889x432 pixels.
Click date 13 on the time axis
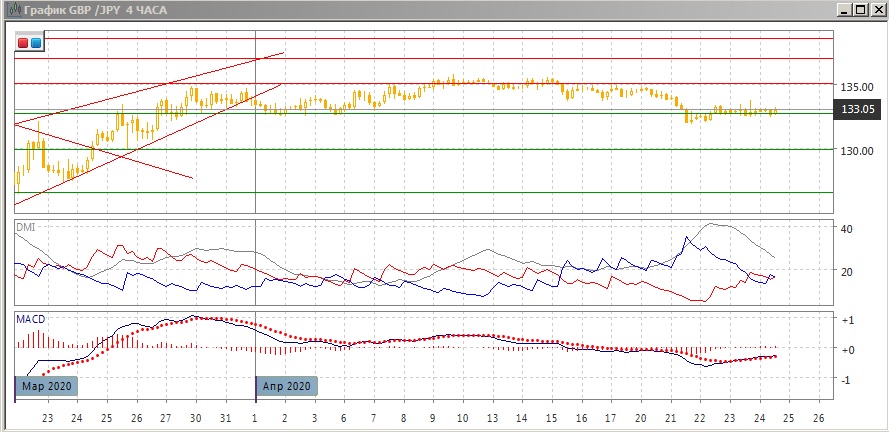click(492, 418)
